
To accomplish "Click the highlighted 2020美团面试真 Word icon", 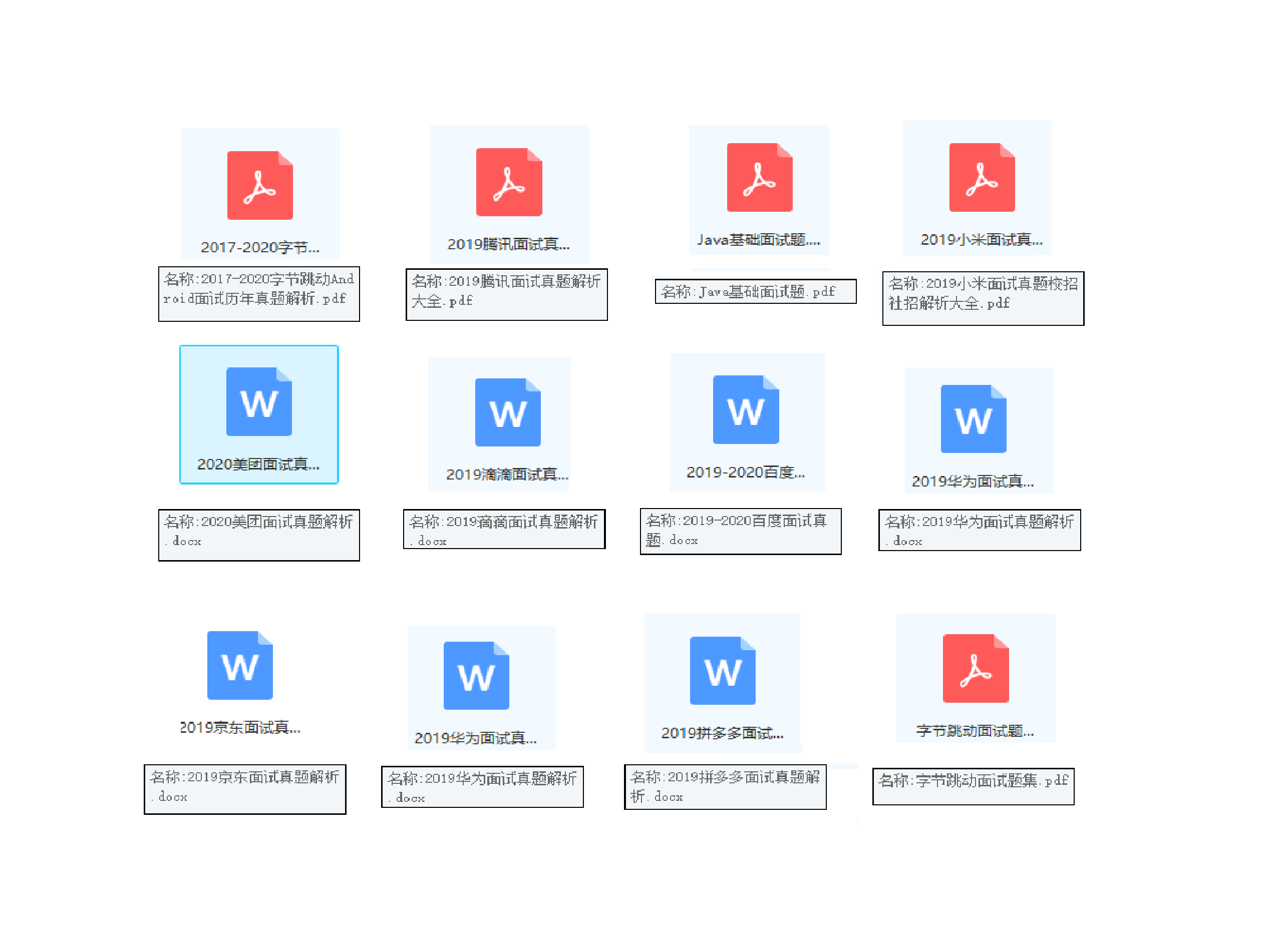I will click(x=259, y=401).
